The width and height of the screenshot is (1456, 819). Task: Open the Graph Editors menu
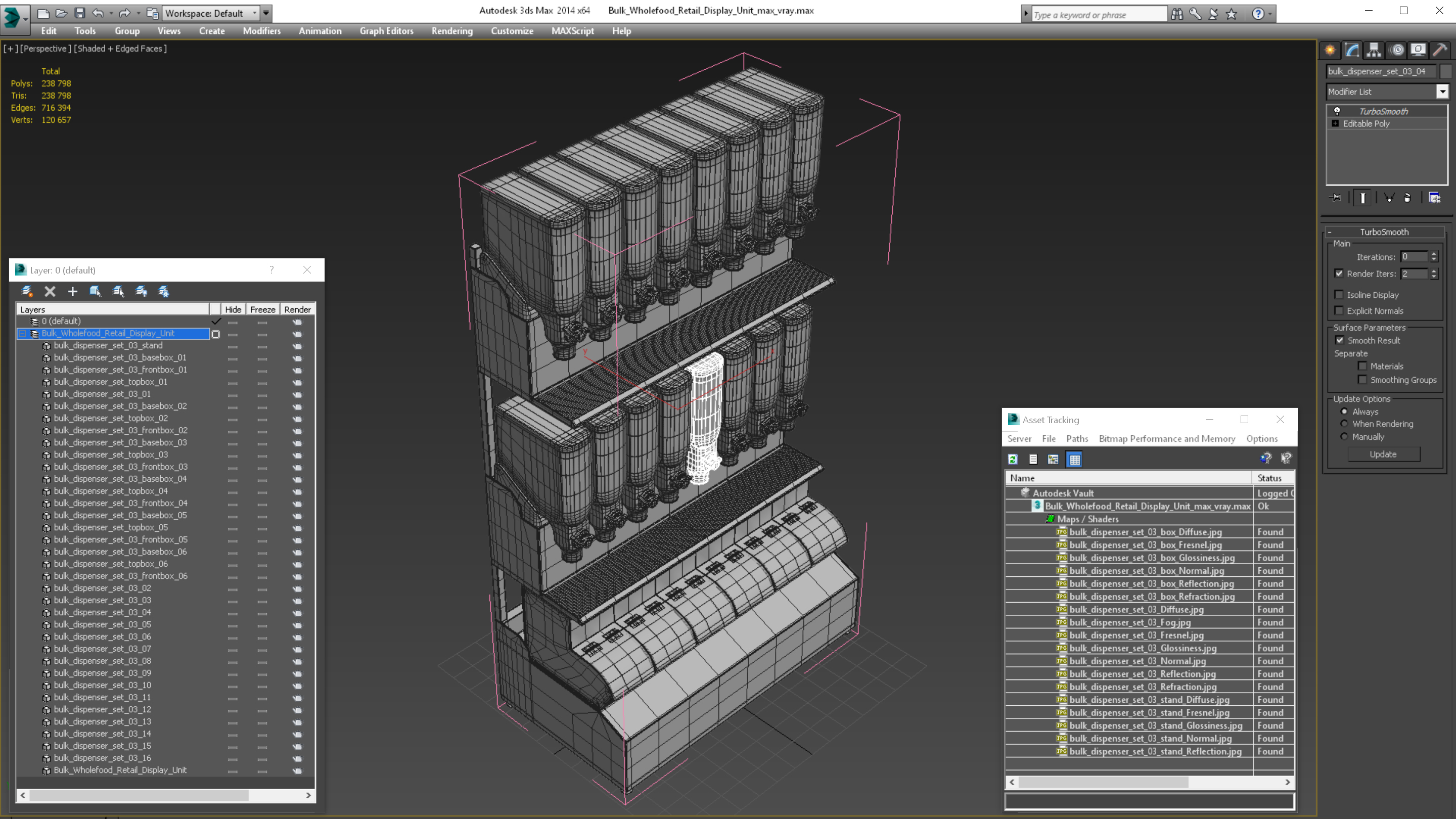coord(387,31)
